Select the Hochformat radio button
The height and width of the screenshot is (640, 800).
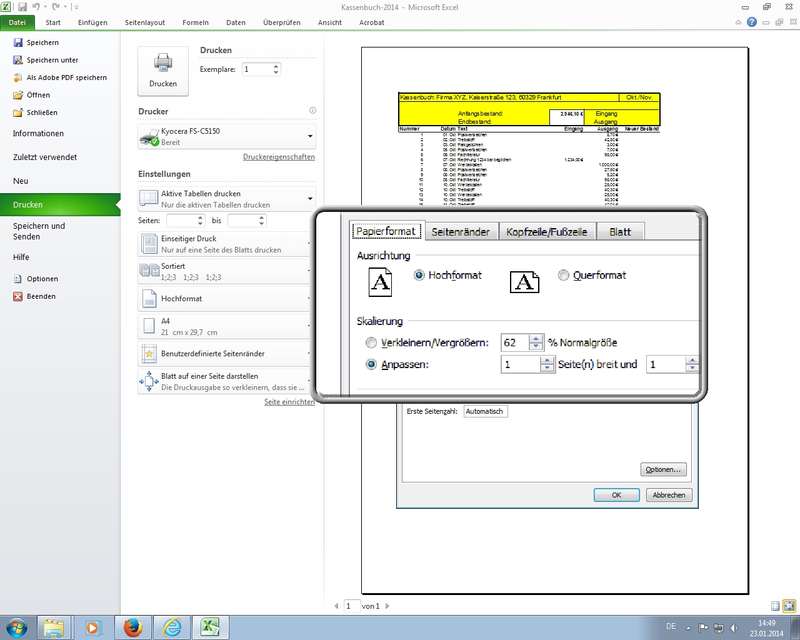pos(419,275)
